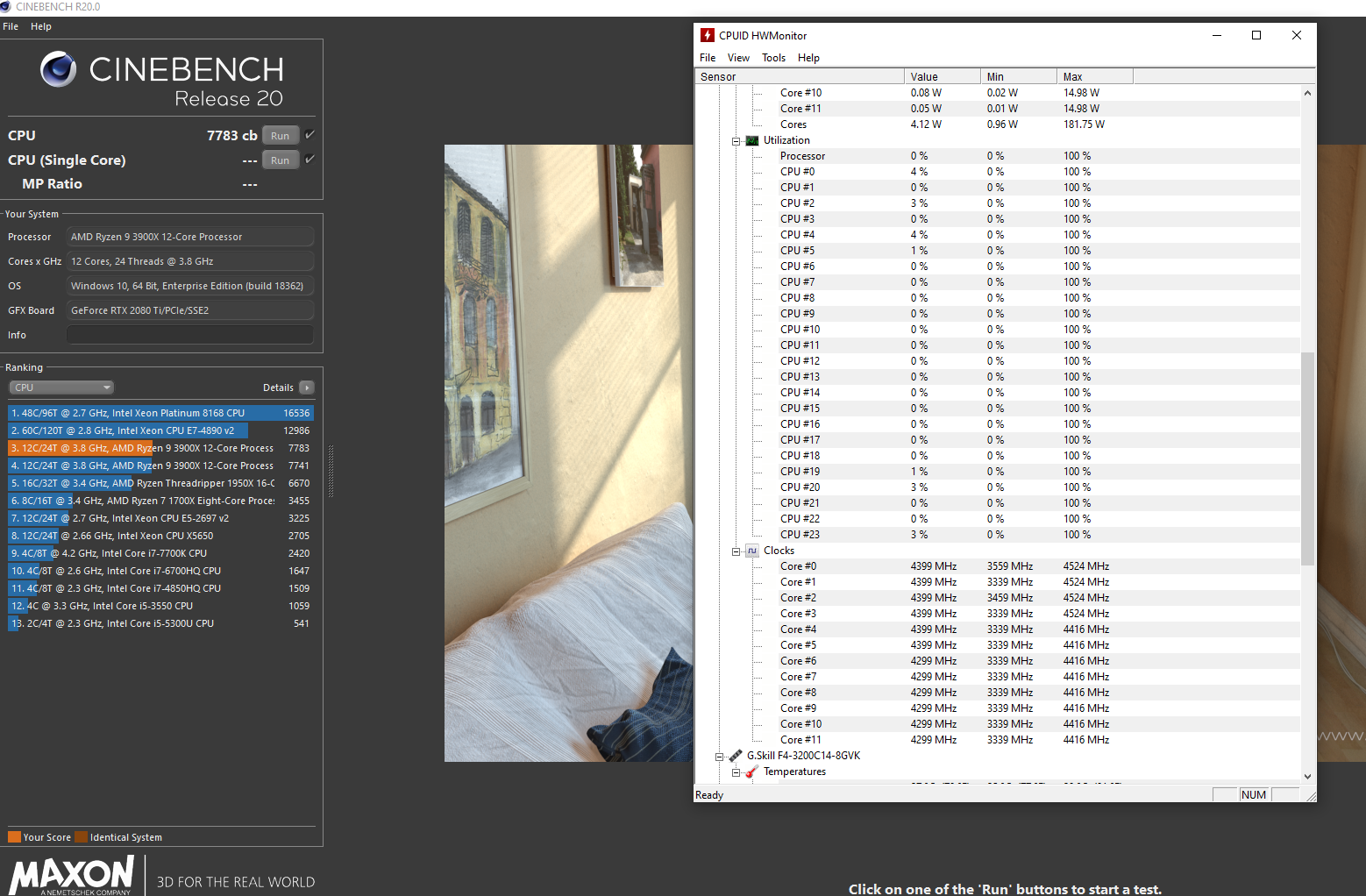Click the Details label in Ranking
1366x896 pixels.
click(x=278, y=388)
